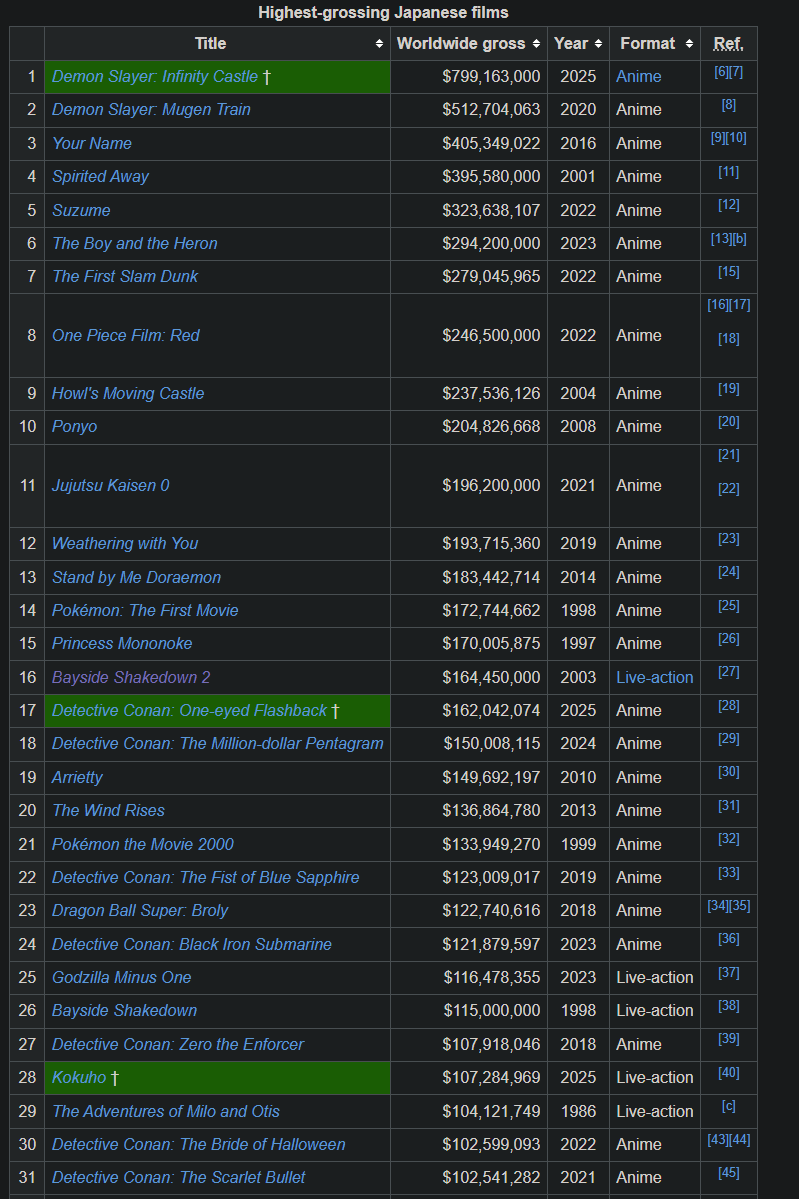
Task: Open Princess Mononoke link
Action: pos(122,644)
